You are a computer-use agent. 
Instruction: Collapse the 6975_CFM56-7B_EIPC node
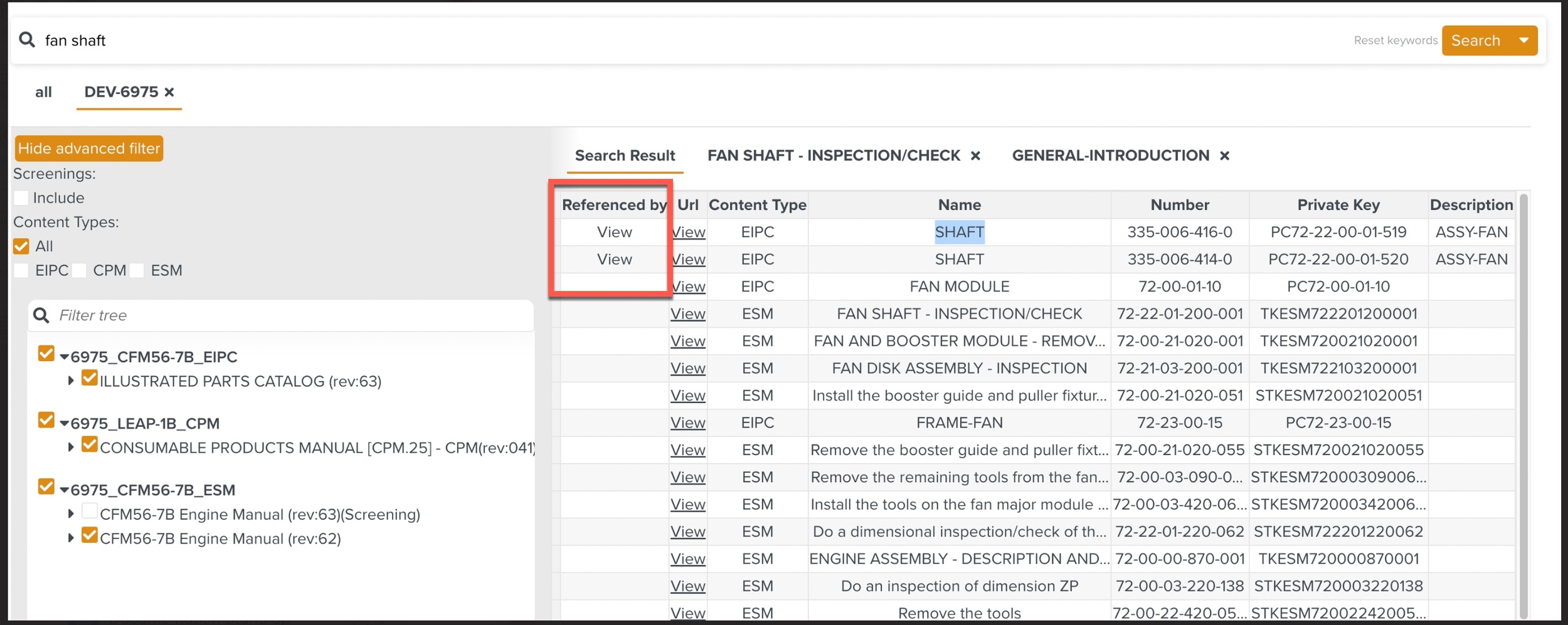(64, 357)
